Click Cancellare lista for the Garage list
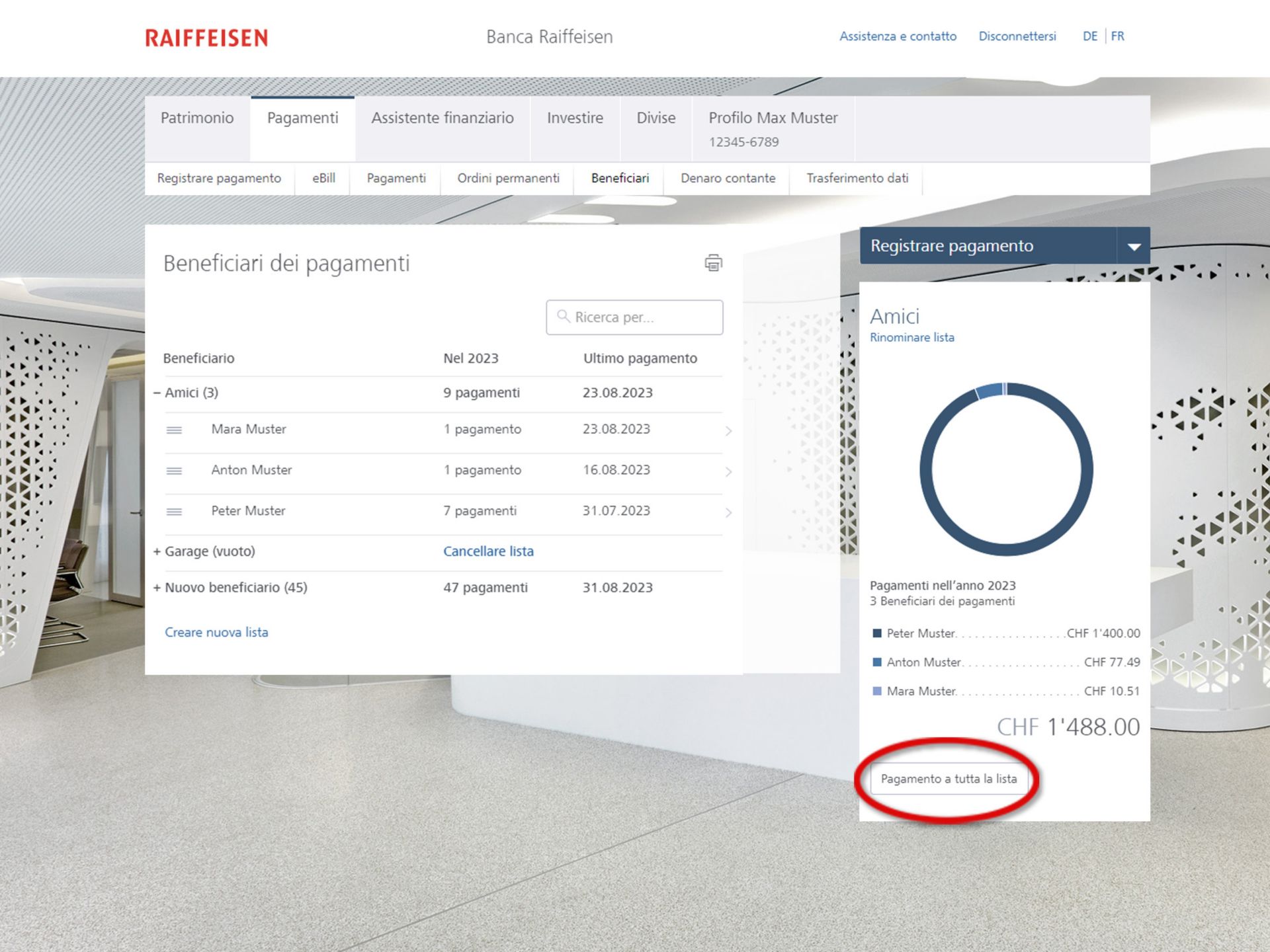 pos(489,551)
